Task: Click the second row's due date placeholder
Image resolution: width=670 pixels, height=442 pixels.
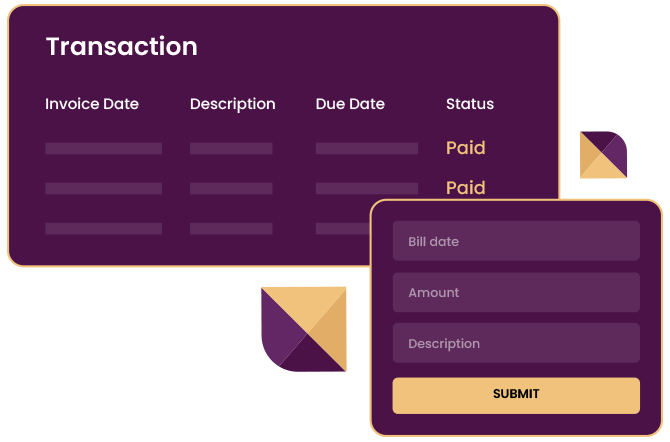Action: 366,189
